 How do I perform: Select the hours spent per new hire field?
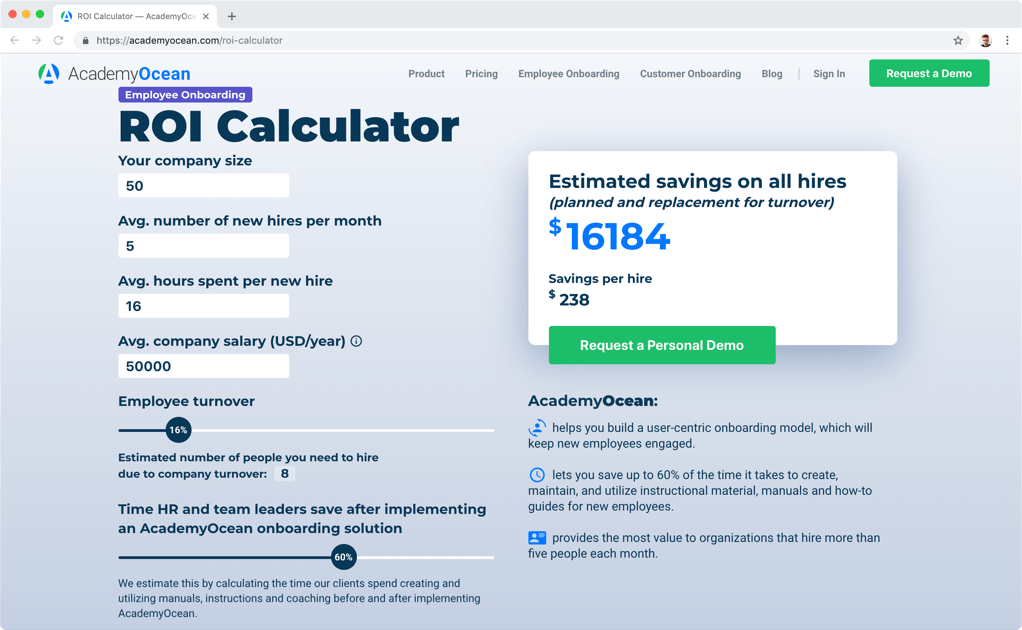pyautogui.click(x=203, y=306)
